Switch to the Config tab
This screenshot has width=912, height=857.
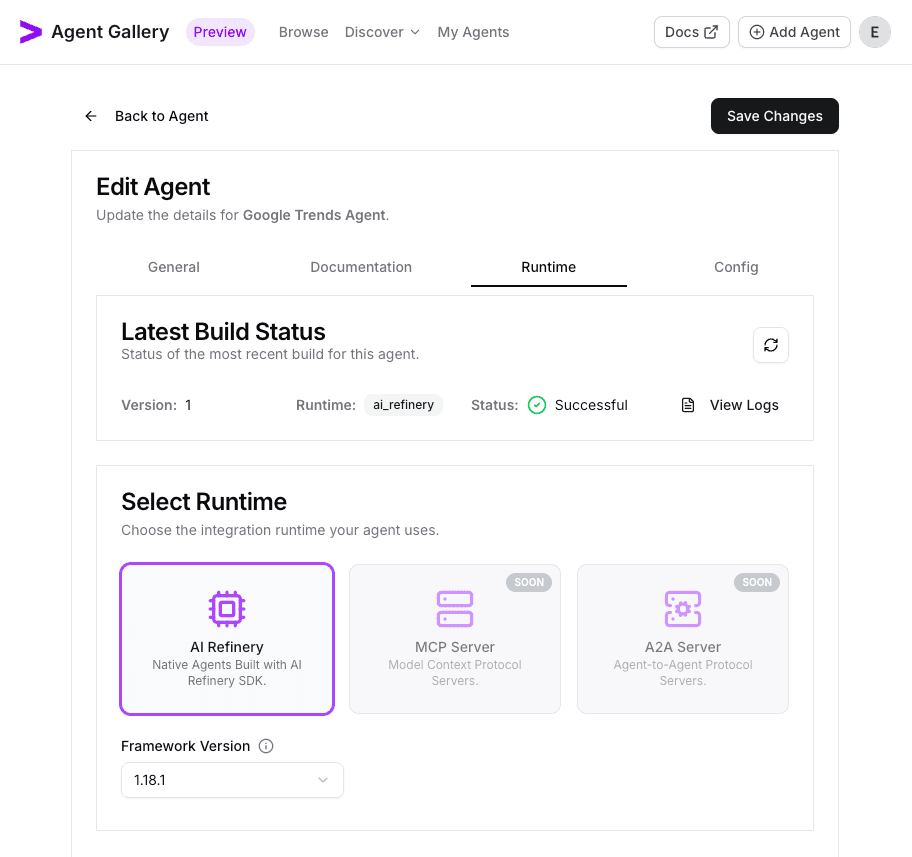(736, 267)
